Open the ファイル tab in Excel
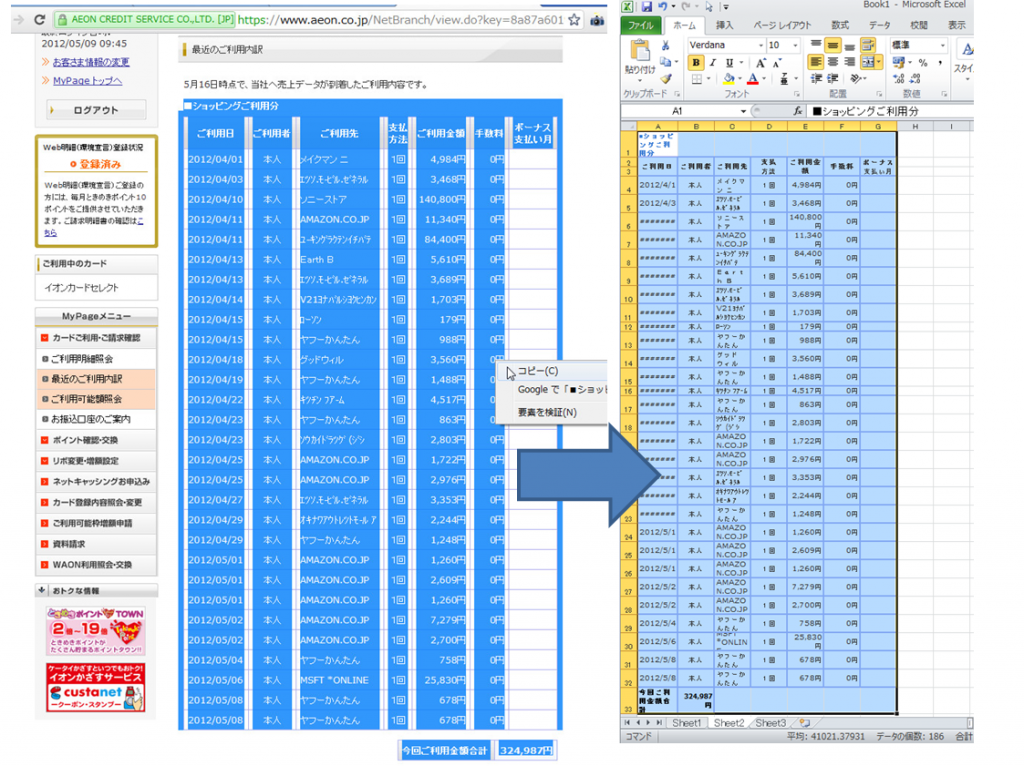1024x766 pixels. pos(641,25)
